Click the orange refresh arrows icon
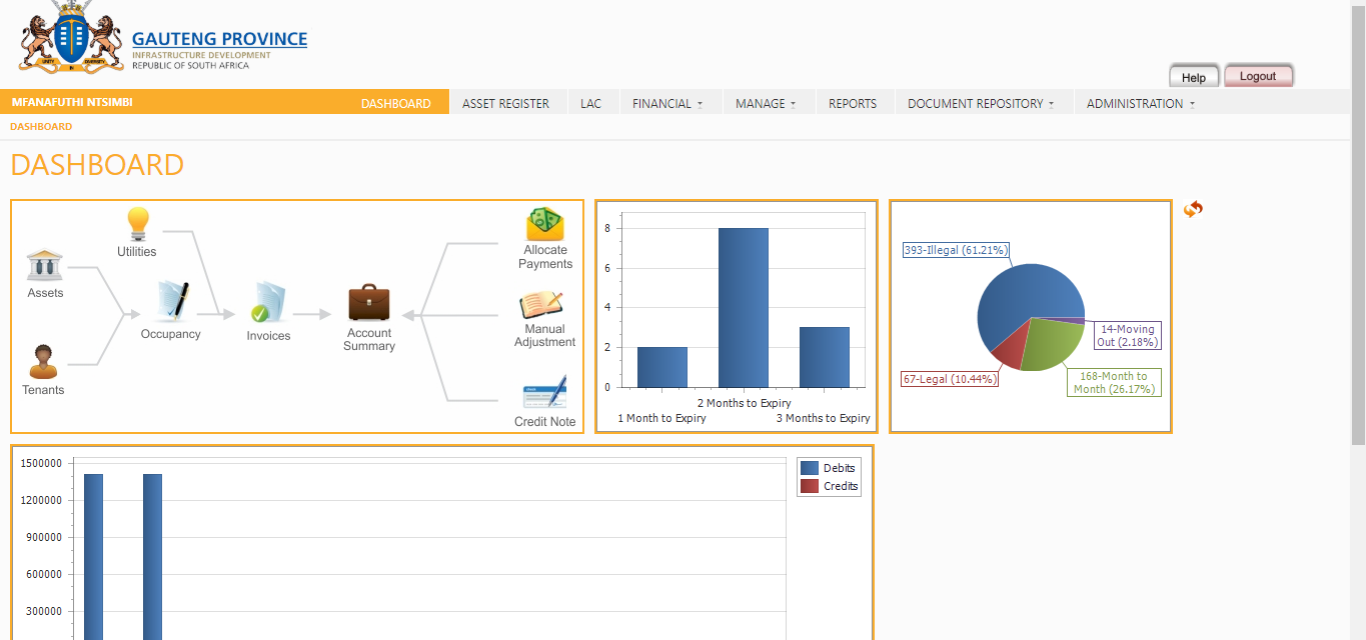 (1193, 209)
